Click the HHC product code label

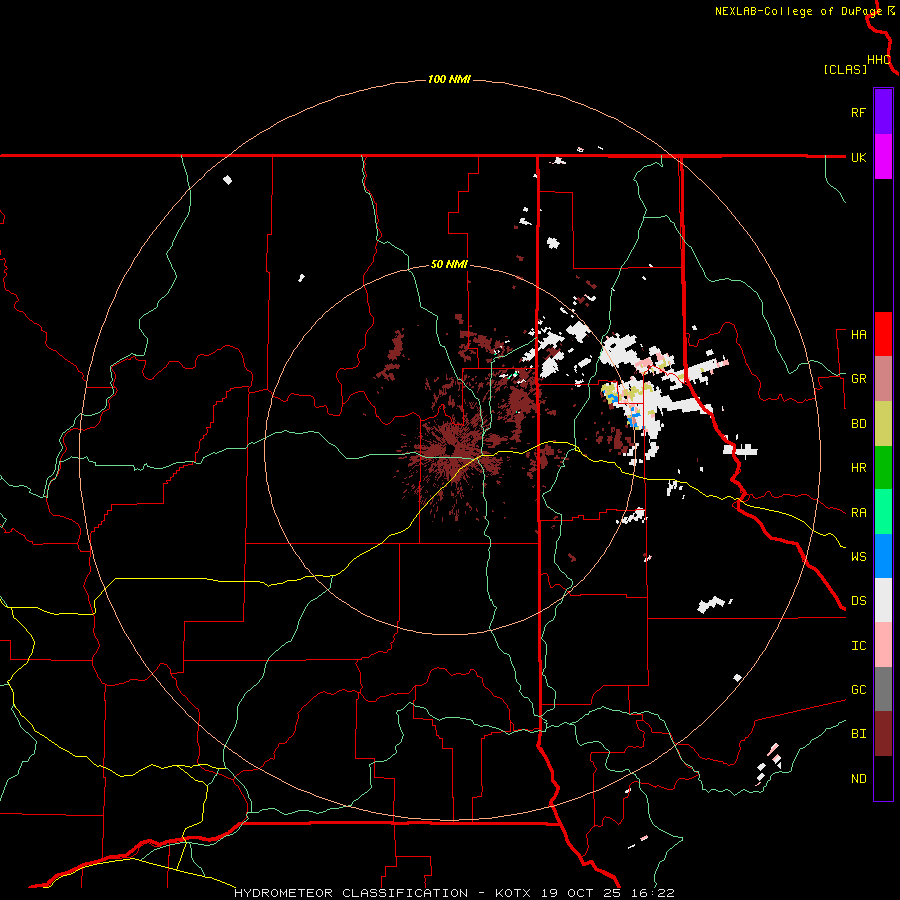pyautogui.click(x=879, y=60)
